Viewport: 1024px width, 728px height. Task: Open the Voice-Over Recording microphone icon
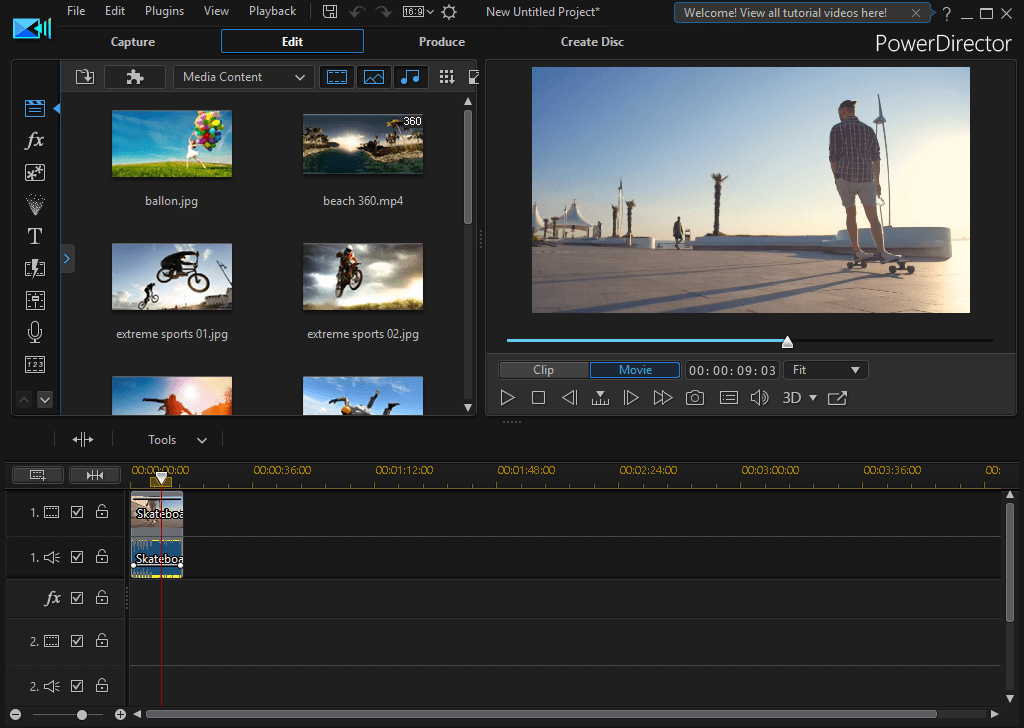click(x=35, y=332)
